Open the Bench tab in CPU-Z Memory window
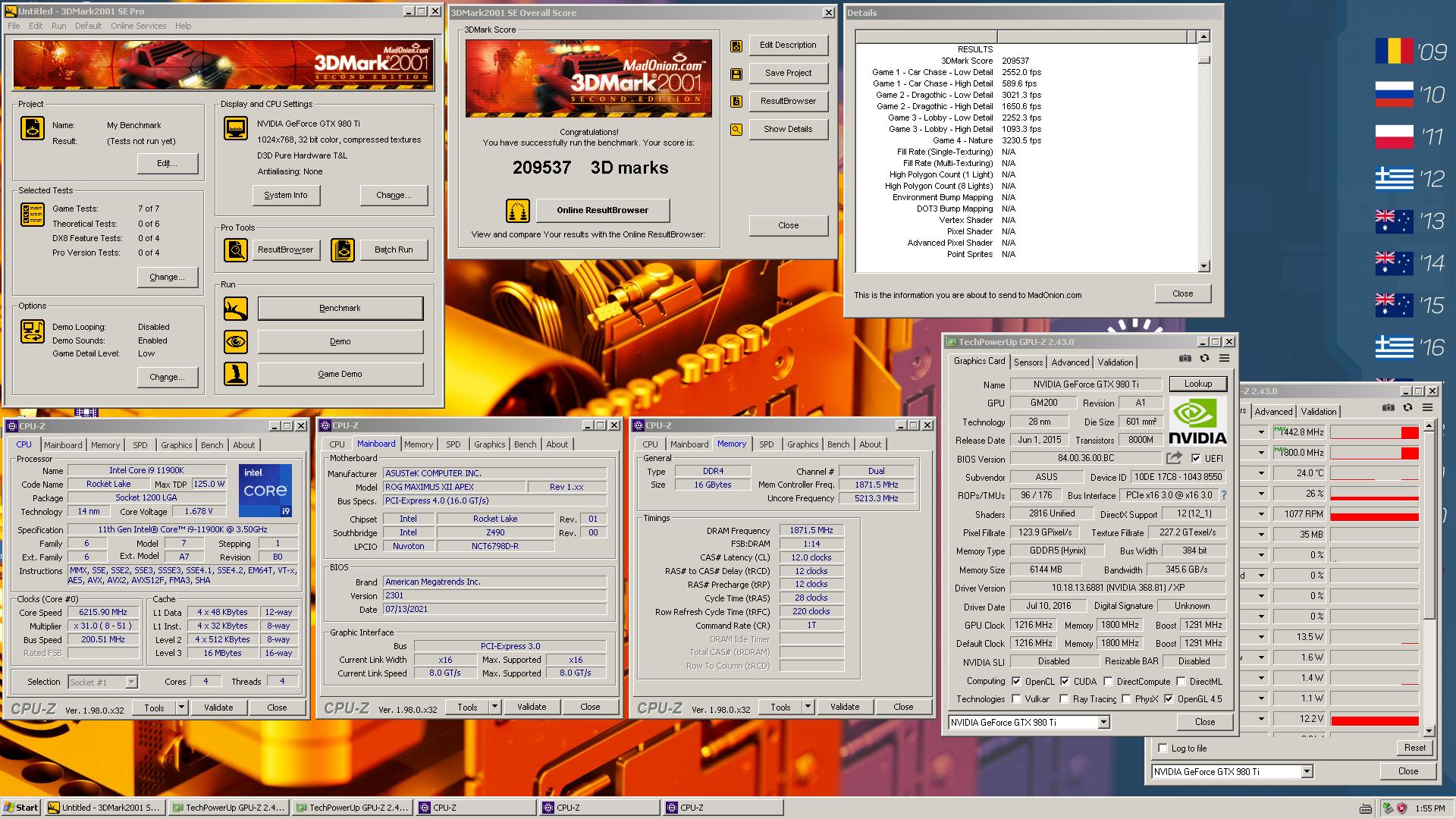 838,444
